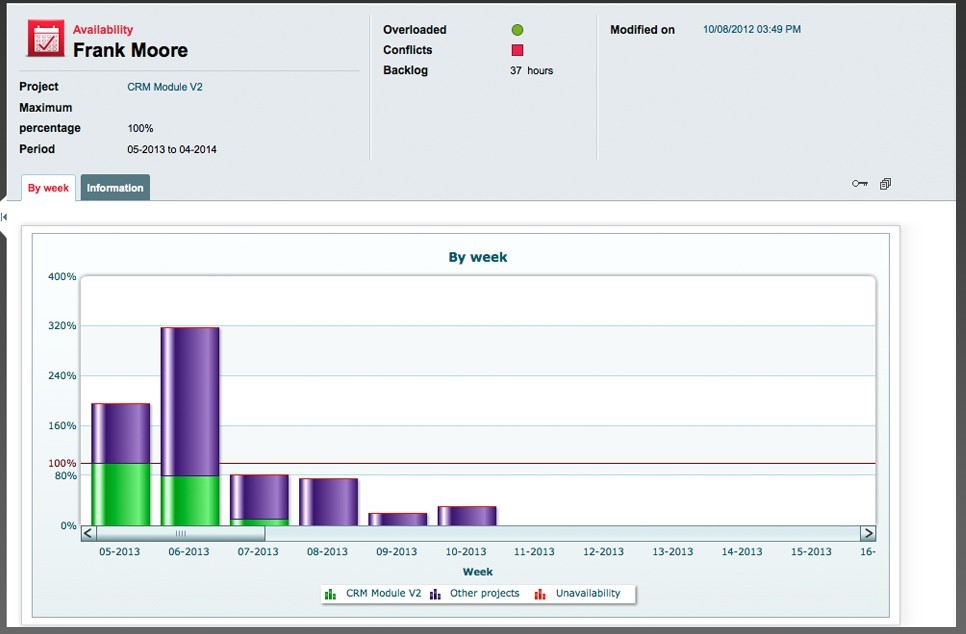Screen dimensions: 966x634
Task: Toggle CRM Module V2 legend series
Action: point(372,593)
